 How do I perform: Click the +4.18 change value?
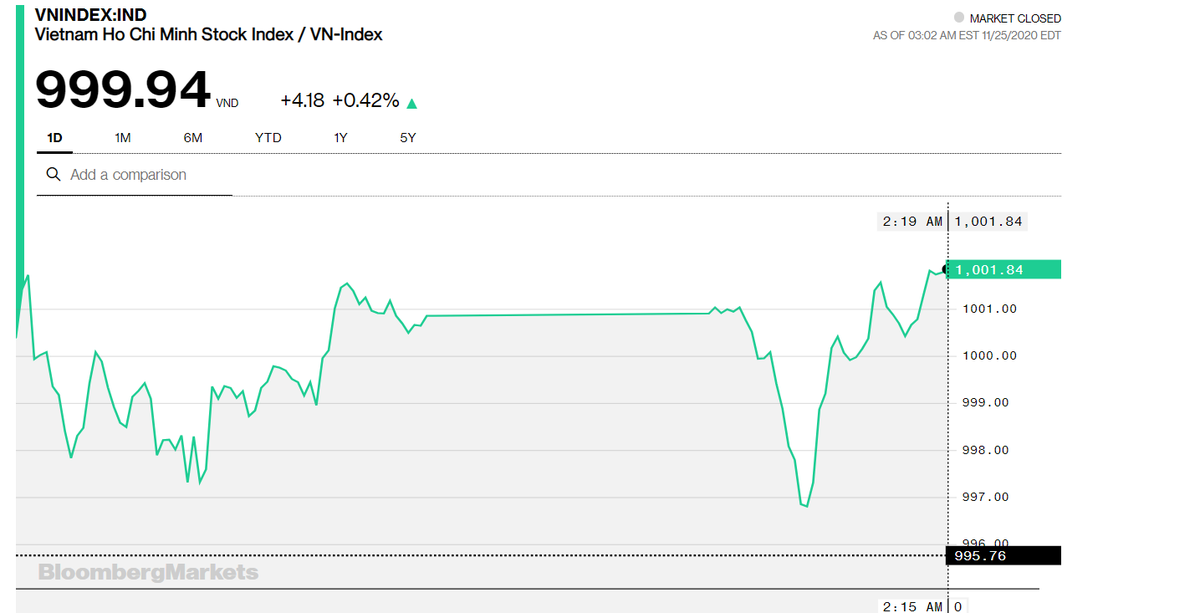click(x=303, y=101)
